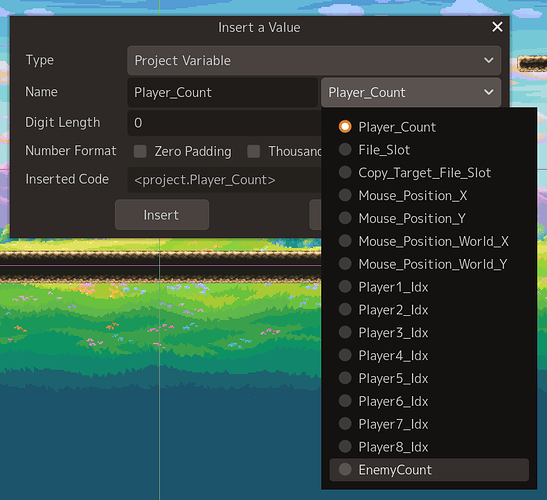Collapse the Player_Count variable dropdown
The width and height of the screenshot is (547, 500).
click(x=411, y=92)
